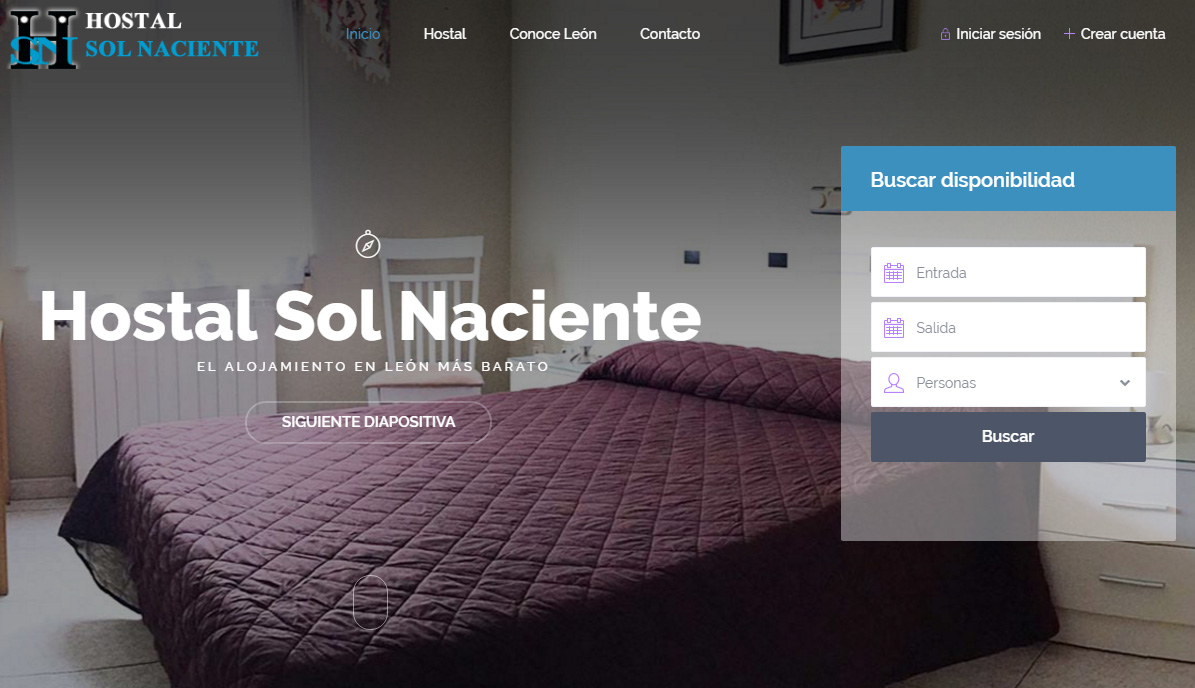Click the mouse scroll-down indicator icon
The width and height of the screenshot is (1195, 688).
tap(370, 602)
